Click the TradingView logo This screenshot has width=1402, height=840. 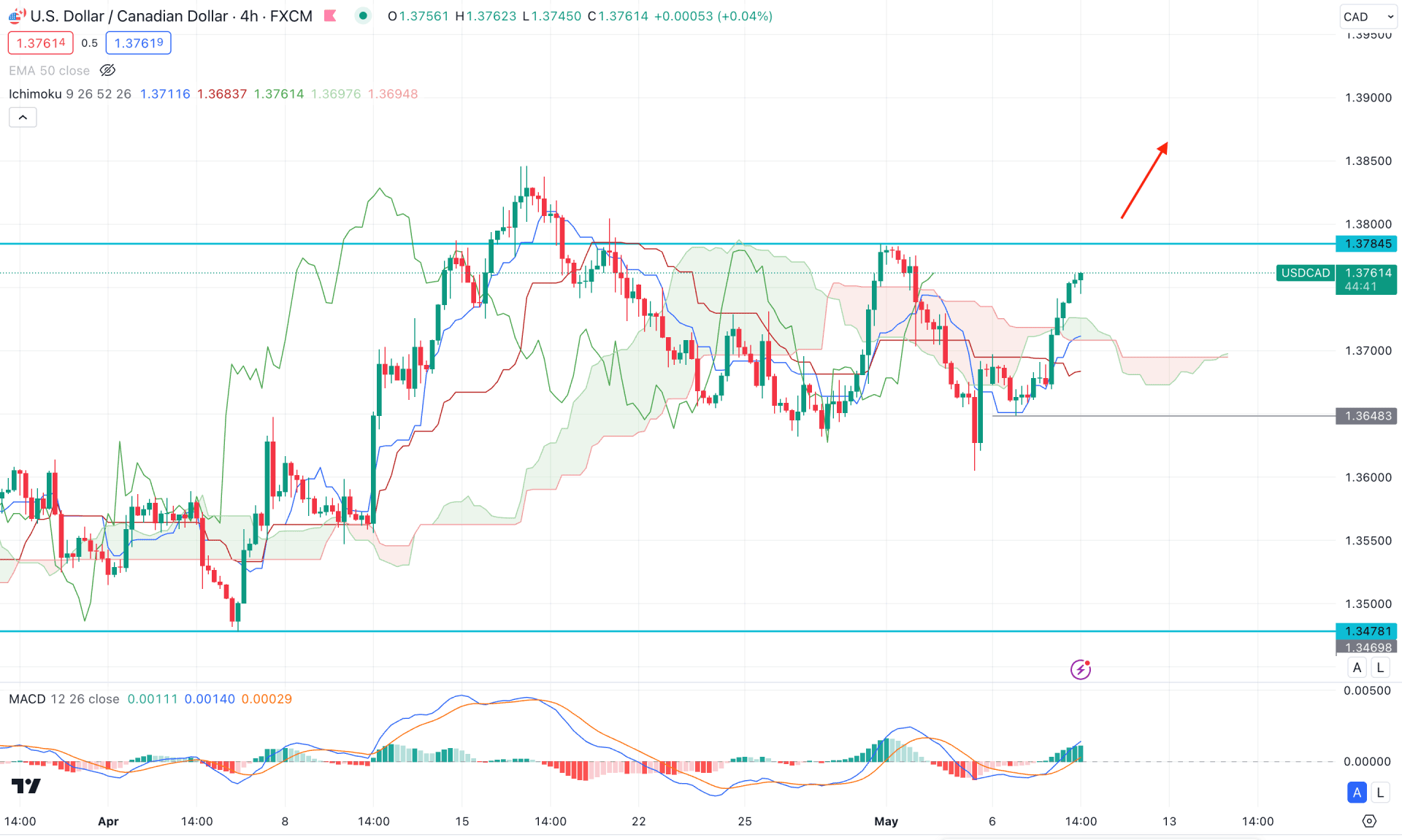click(x=26, y=786)
